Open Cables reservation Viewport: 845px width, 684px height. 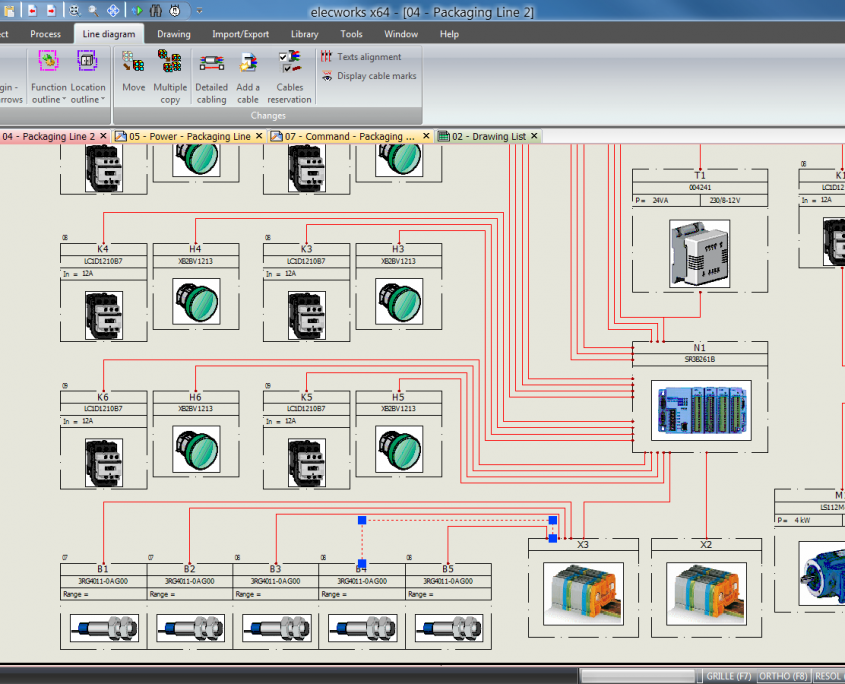(x=289, y=77)
